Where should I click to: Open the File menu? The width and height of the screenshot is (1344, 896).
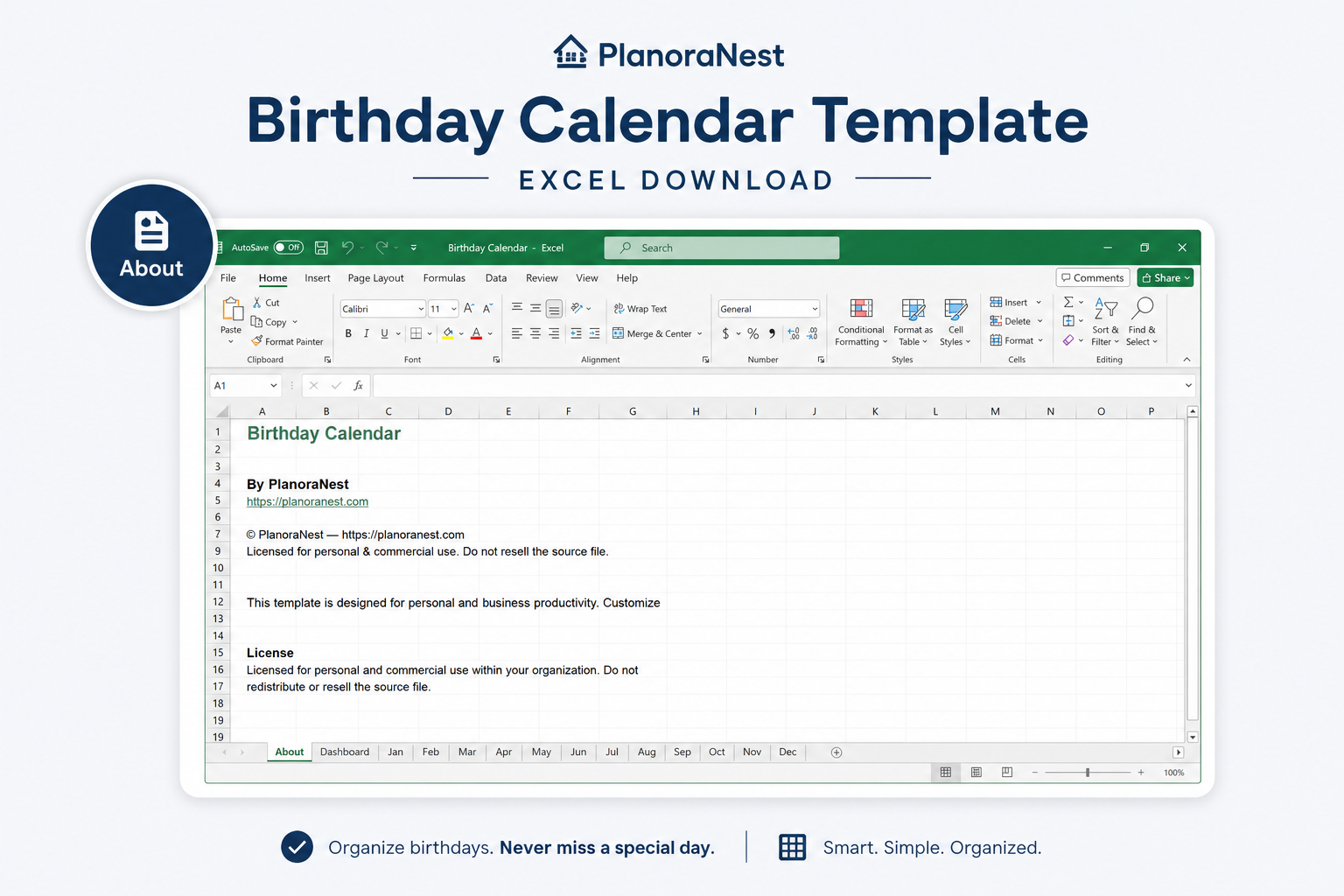(x=228, y=278)
